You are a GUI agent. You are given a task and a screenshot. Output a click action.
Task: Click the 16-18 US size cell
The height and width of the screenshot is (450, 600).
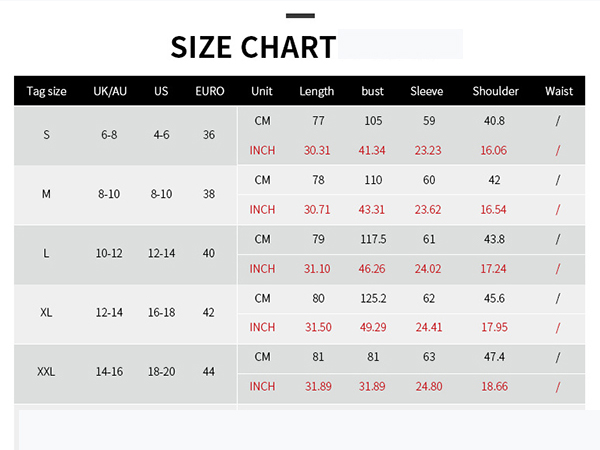tap(161, 312)
